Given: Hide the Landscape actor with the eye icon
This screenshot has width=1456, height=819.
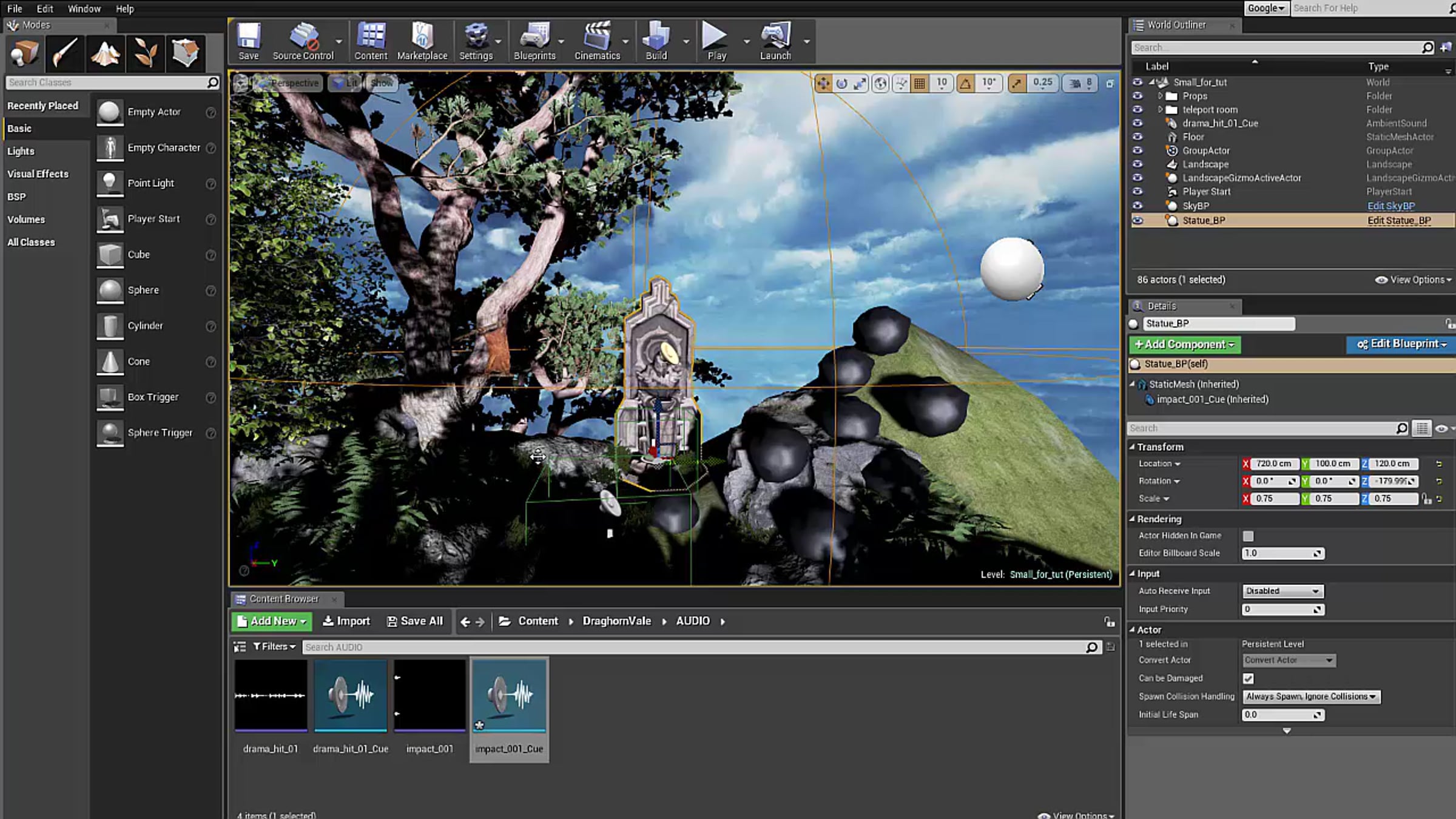Looking at the screenshot, I should 1137,164.
